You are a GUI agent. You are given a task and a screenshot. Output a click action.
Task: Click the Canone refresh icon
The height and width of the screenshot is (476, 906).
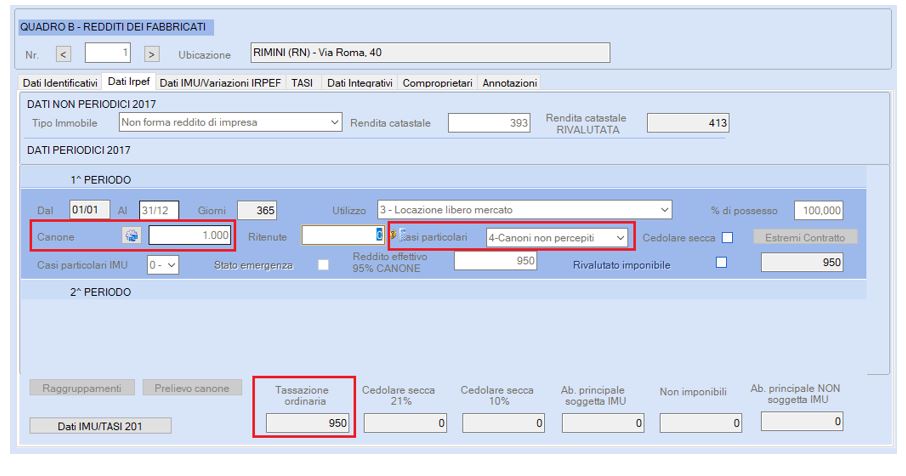click(x=132, y=236)
